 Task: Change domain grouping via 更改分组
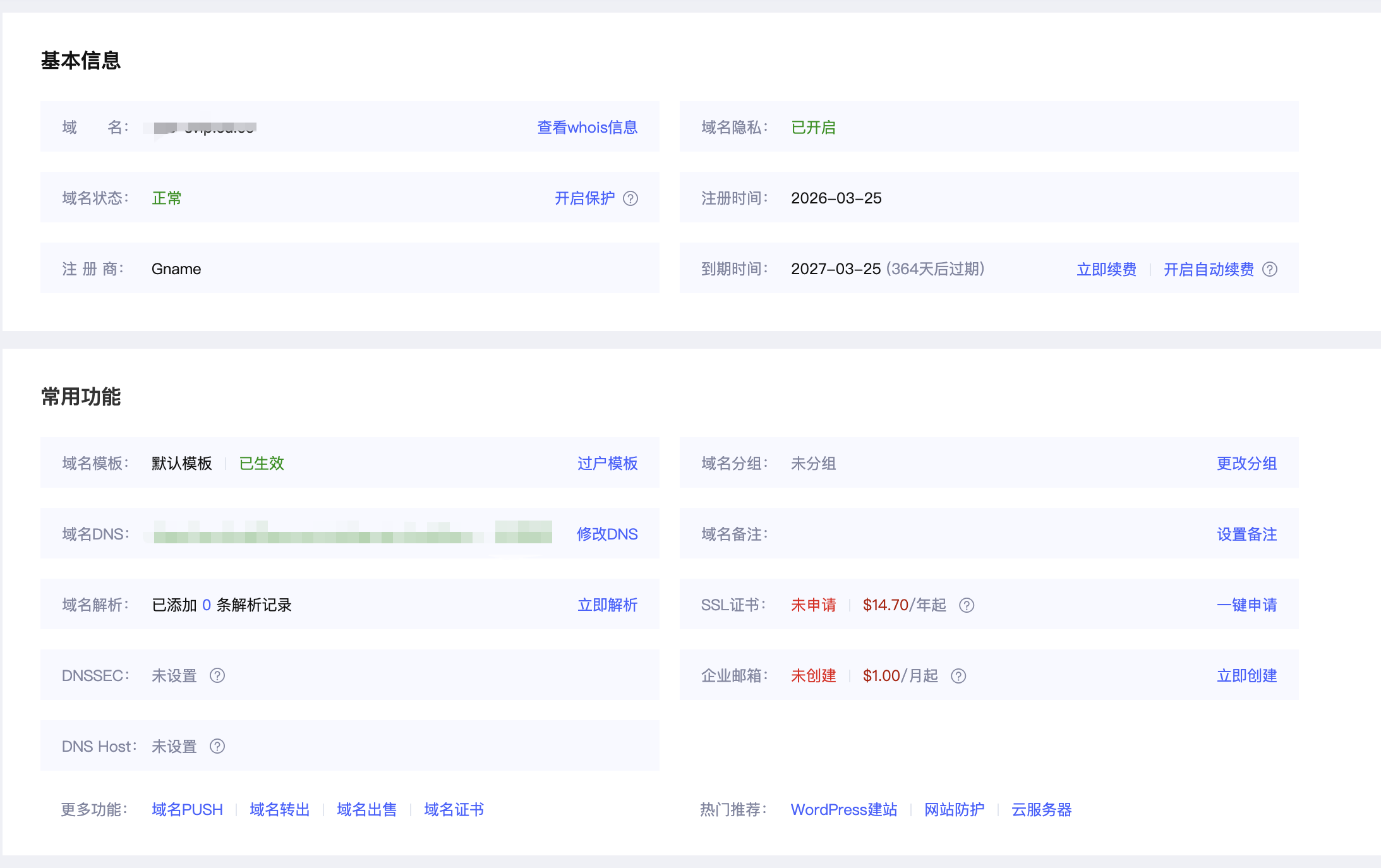1246,463
